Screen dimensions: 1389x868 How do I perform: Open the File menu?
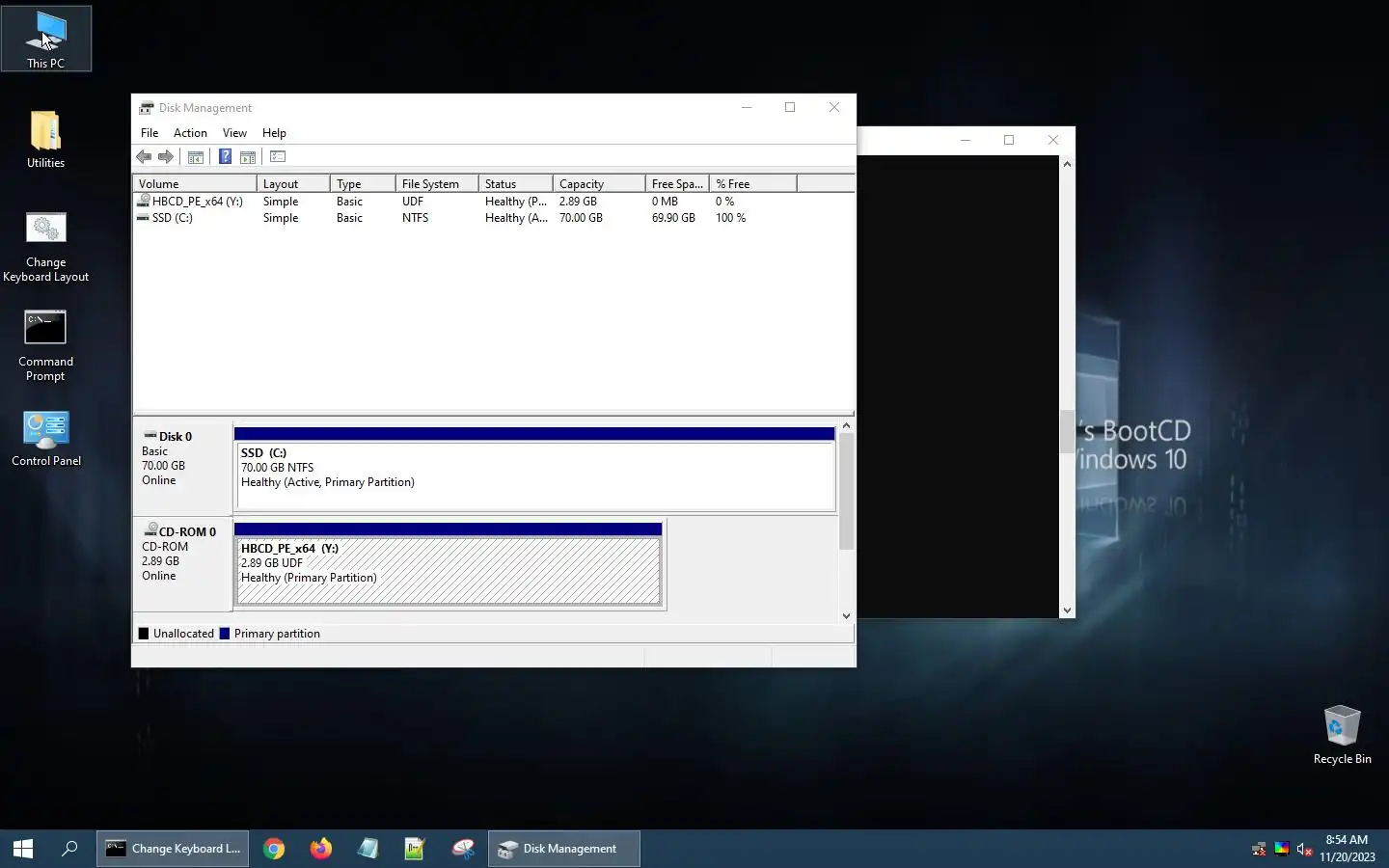pos(150,133)
